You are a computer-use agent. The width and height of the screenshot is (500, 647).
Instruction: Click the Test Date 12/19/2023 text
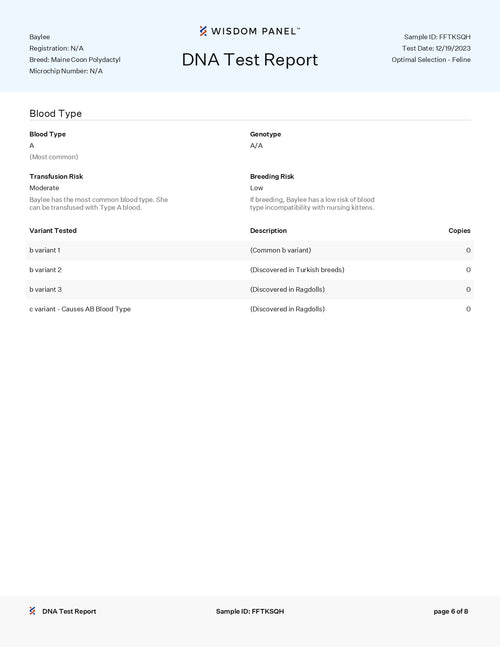coord(436,48)
